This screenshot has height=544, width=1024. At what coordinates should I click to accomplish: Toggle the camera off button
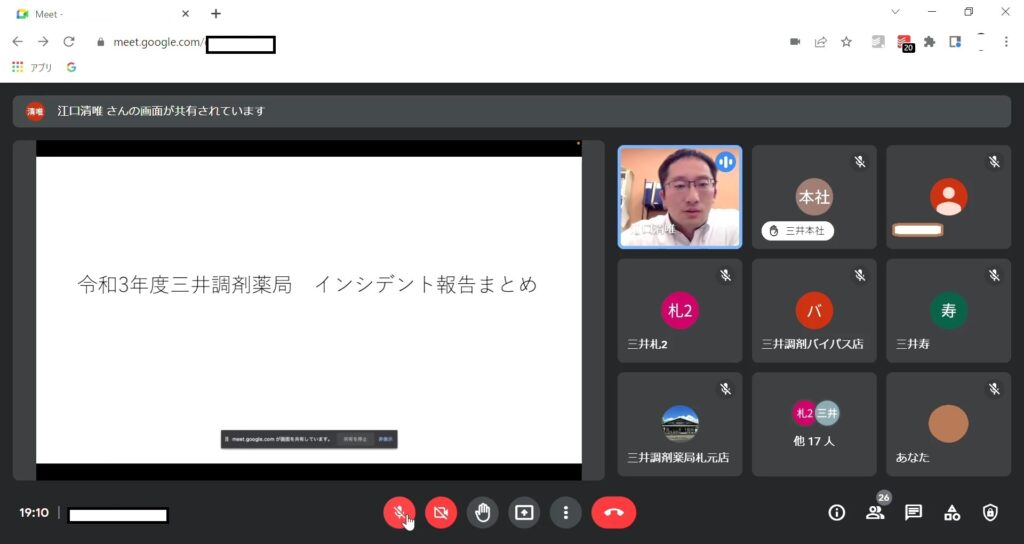point(441,513)
